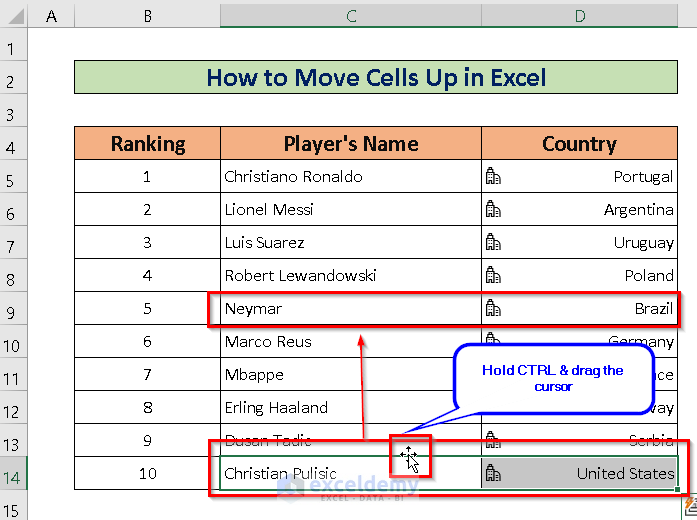
Task: Select ranking cell with value 4
Action: coord(148,275)
